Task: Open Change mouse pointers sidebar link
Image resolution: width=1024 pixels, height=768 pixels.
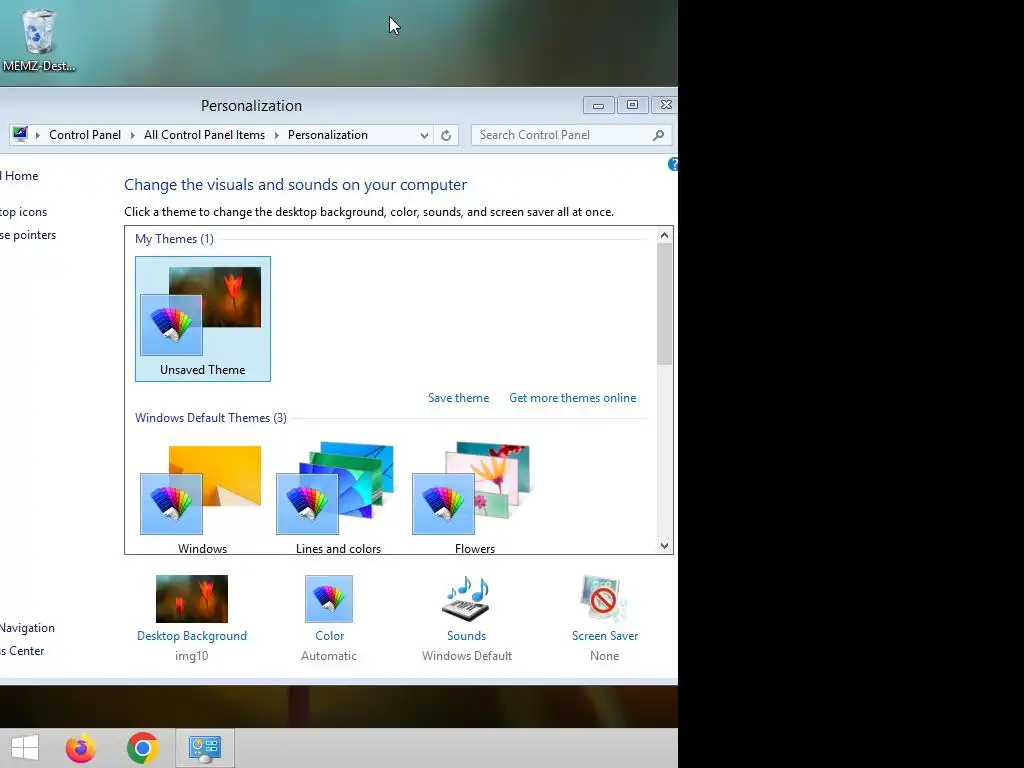Action: pyautogui.click(x=28, y=235)
